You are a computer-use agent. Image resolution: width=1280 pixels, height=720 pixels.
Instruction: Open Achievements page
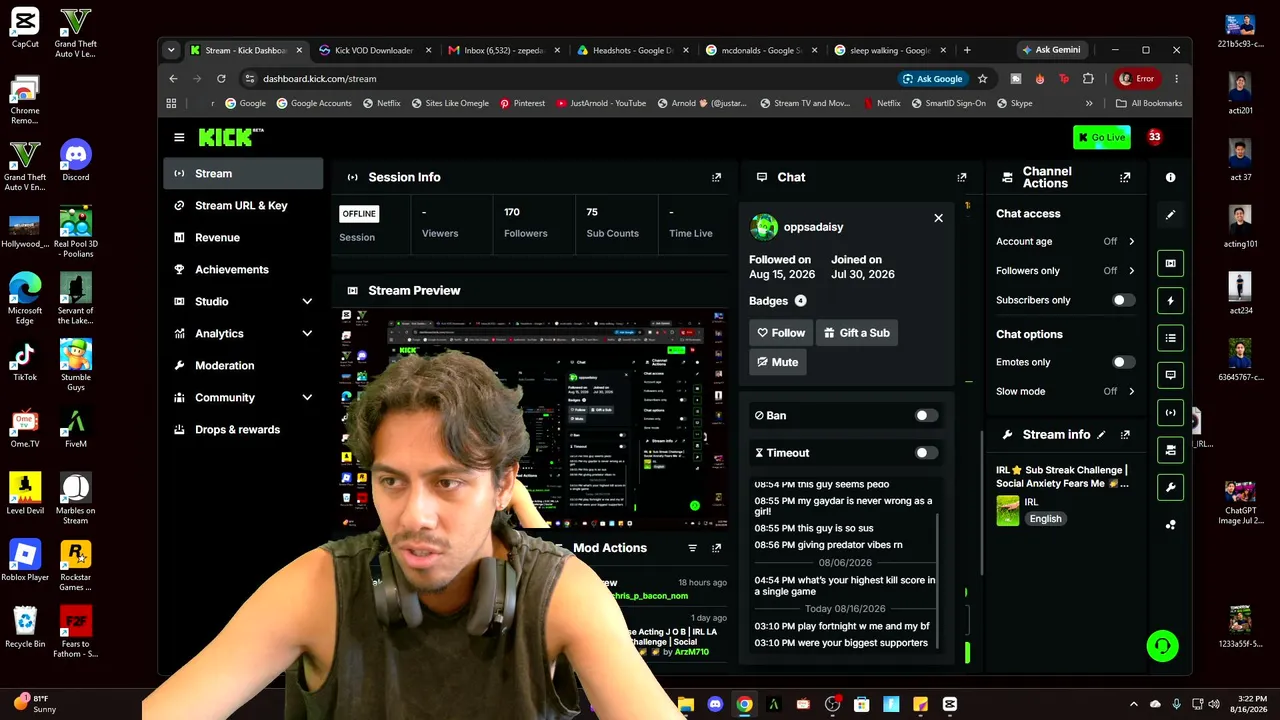point(243,269)
